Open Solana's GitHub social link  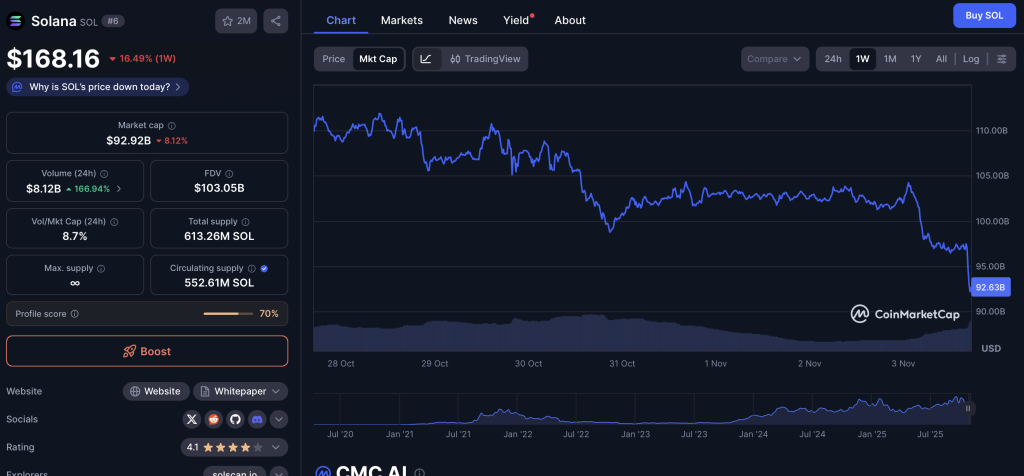pyautogui.click(x=235, y=419)
